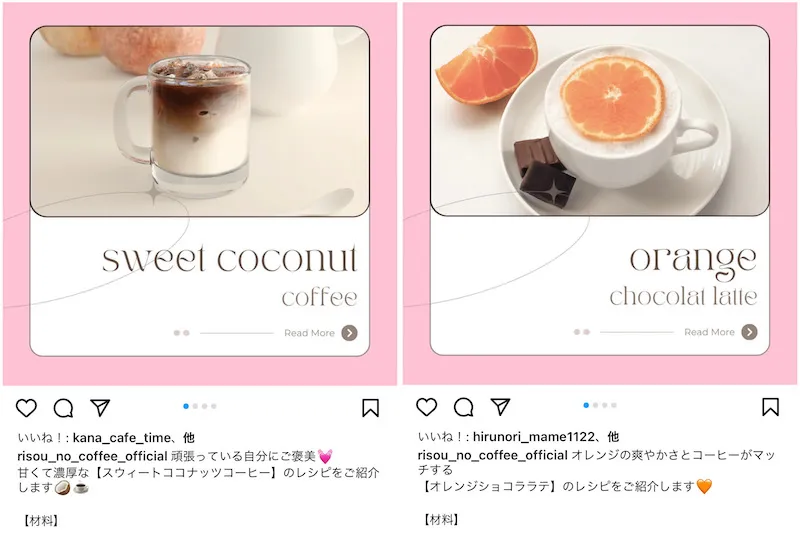This screenshot has height=533, width=800.
Task: Select second carousel dot on orange latte post
Action: coord(595,405)
